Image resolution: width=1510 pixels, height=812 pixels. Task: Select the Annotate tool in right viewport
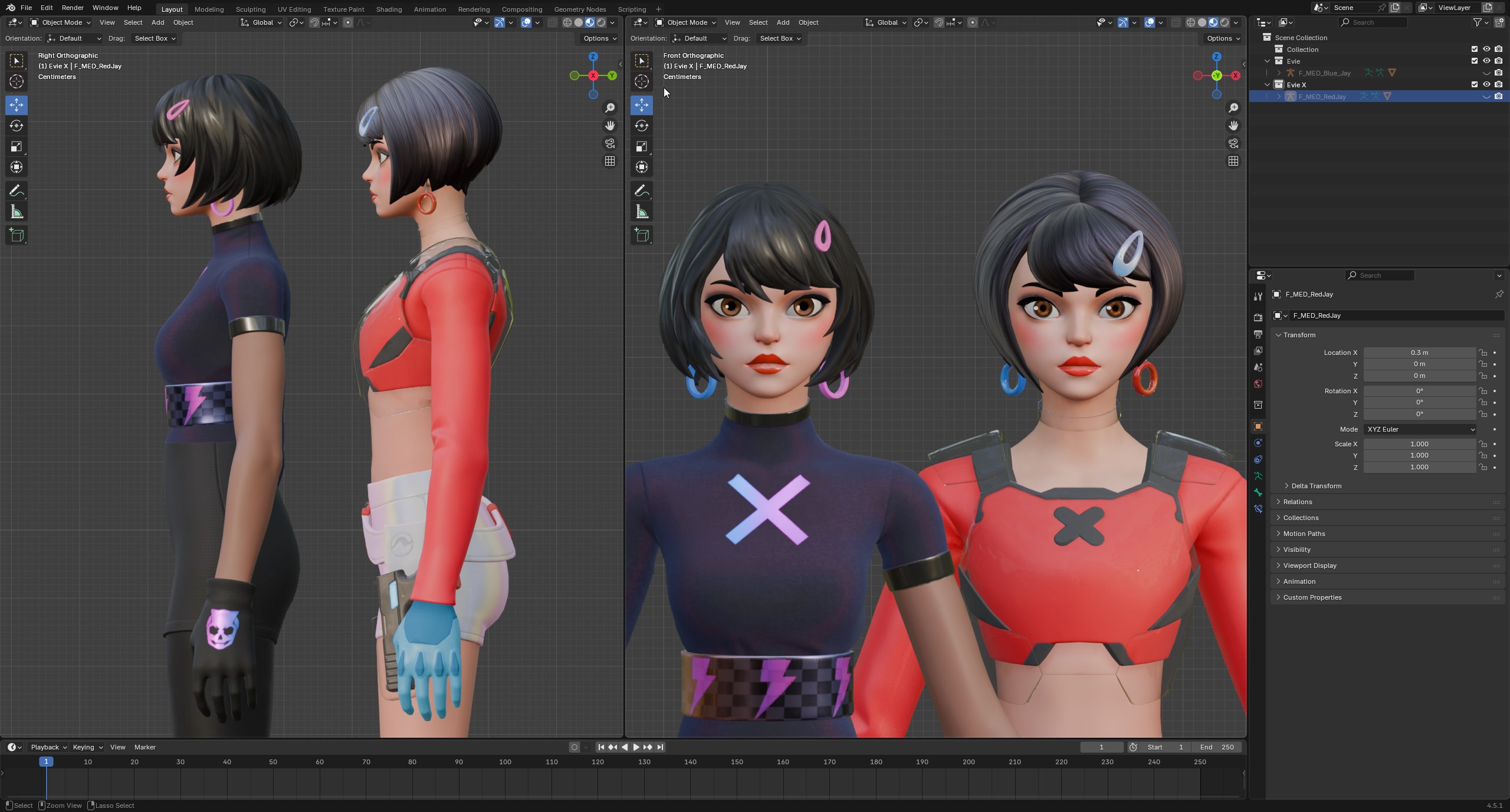642,191
